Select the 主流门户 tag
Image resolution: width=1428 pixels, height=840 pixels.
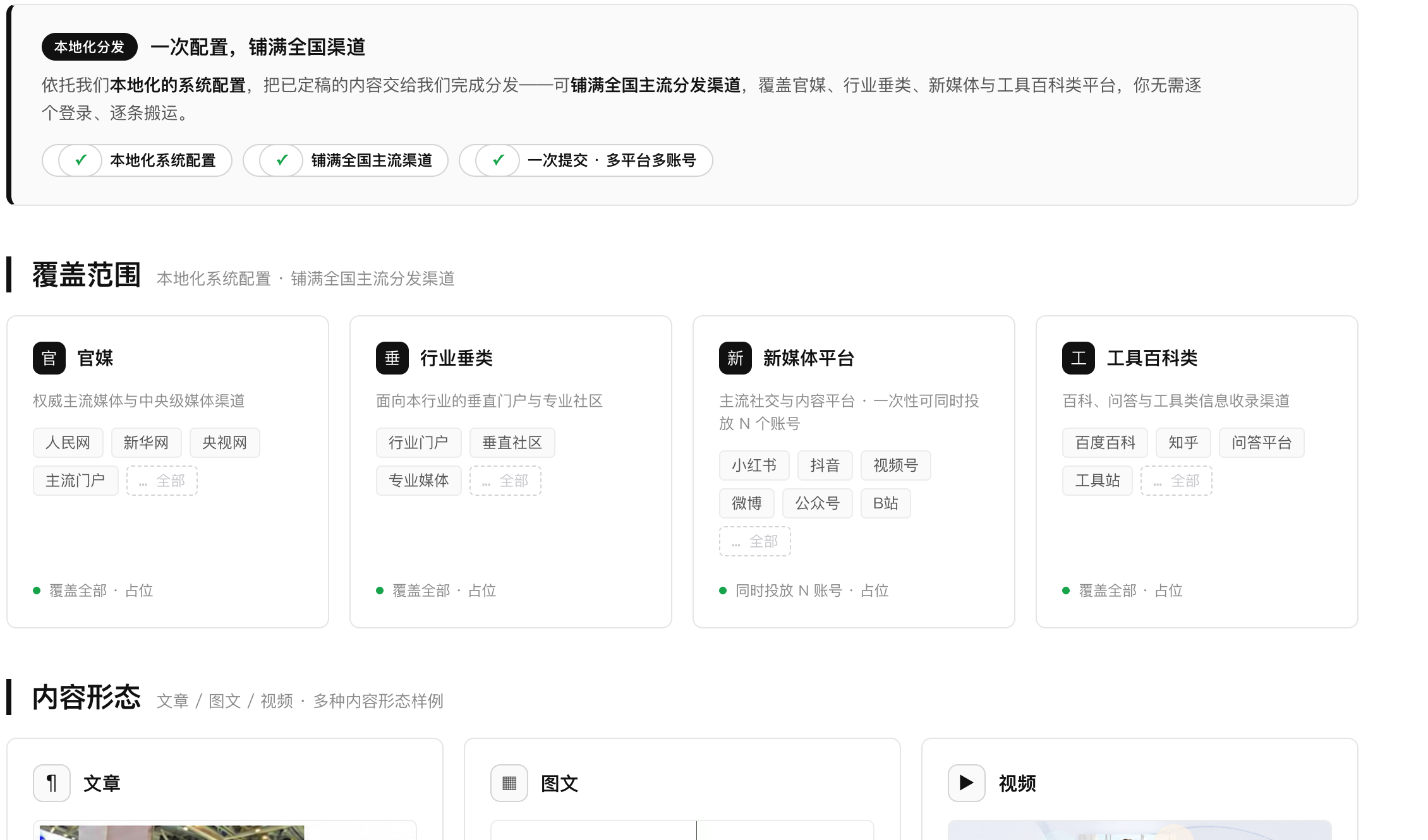(76, 481)
